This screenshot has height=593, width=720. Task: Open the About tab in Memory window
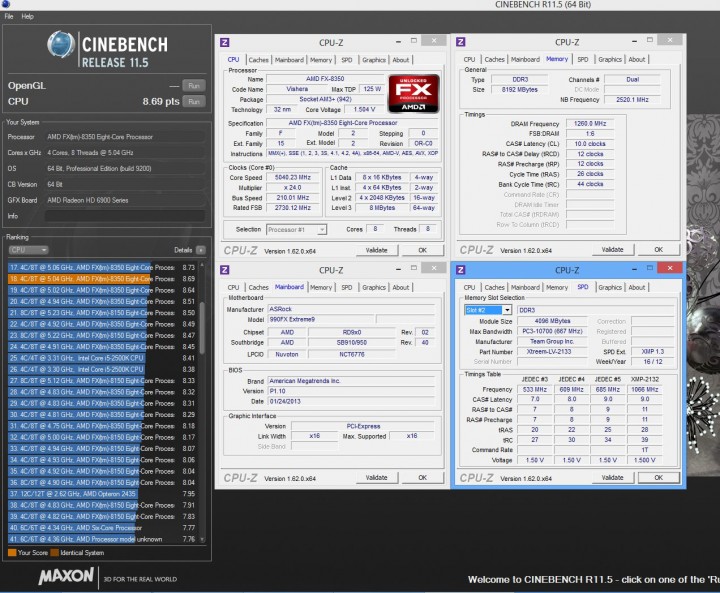coord(637,59)
